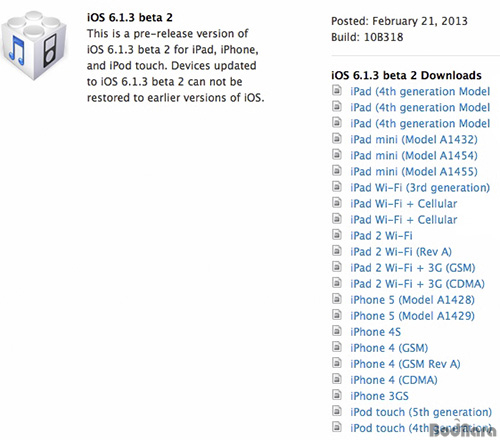Select iPhone 4 (GSM Rev A) download
Image resolution: width=500 pixels, height=440 pixels.
coord(405,364)
